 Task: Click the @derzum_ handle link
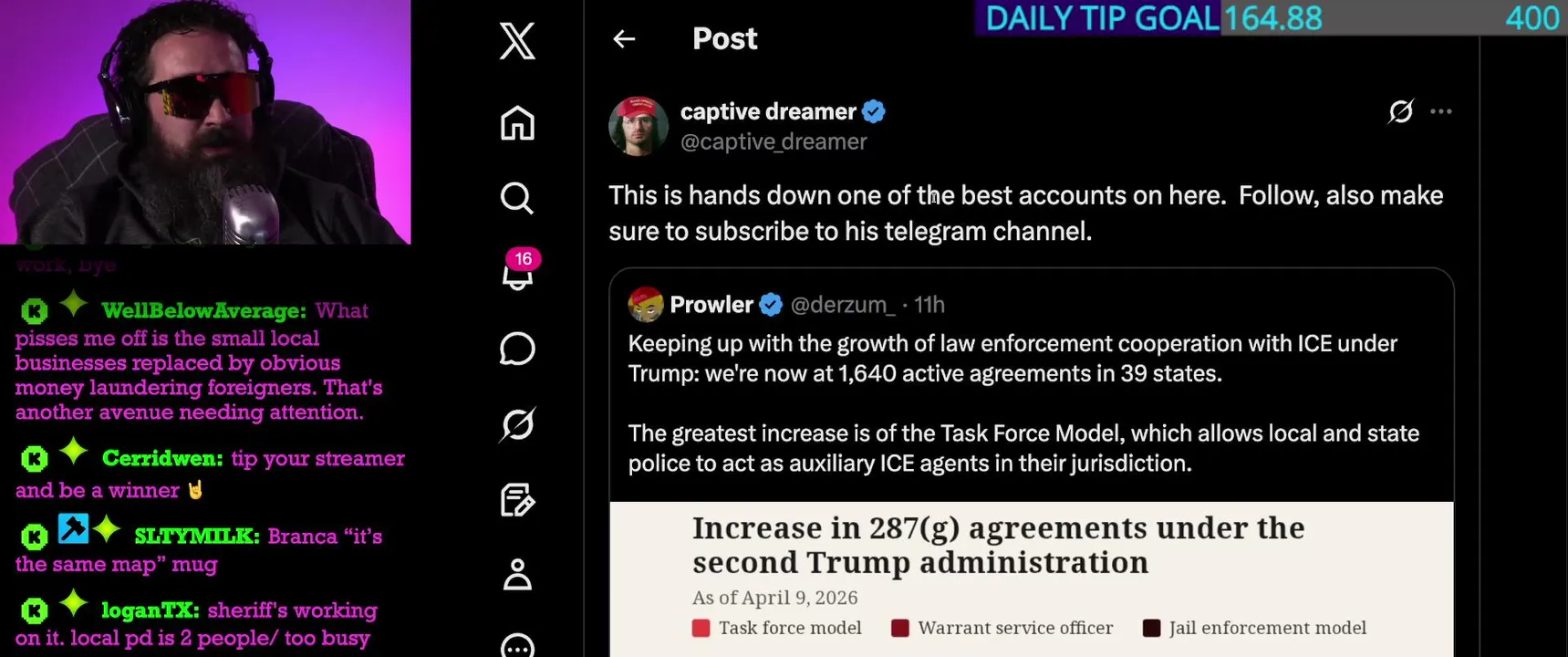844,305
